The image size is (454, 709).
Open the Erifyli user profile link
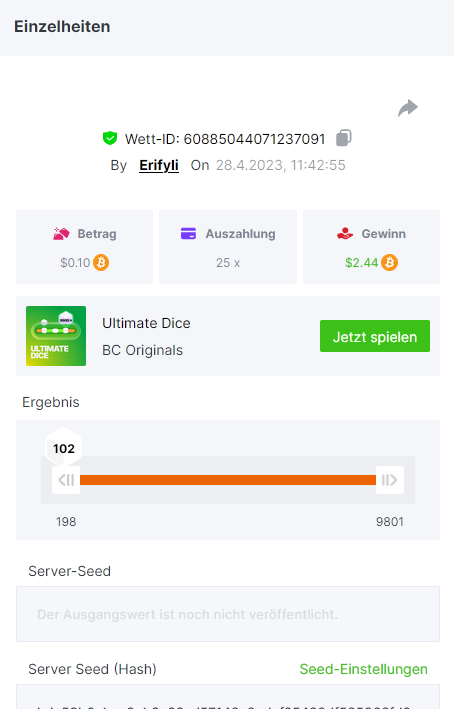point(159,165)
